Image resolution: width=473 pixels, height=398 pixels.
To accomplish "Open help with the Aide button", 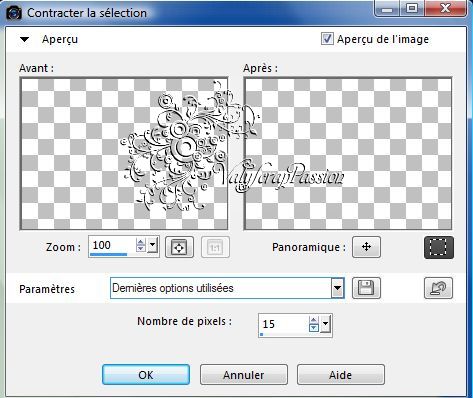I will coord(341,374).
